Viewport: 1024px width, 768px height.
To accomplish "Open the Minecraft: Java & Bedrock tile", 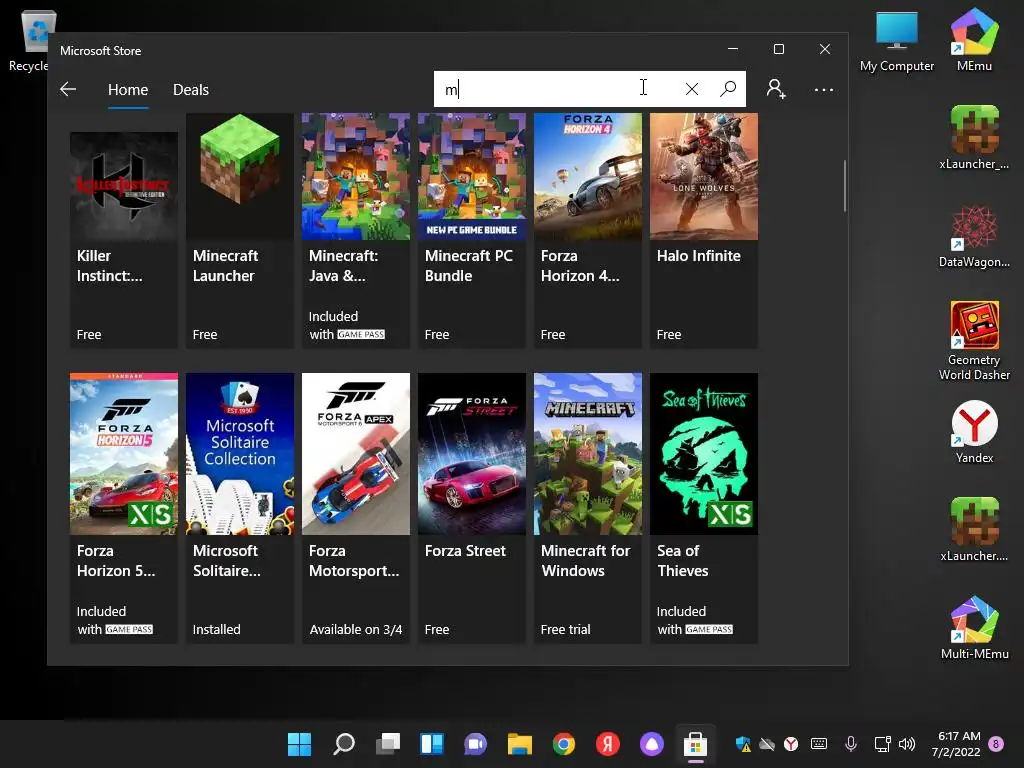I will (356, 230).
